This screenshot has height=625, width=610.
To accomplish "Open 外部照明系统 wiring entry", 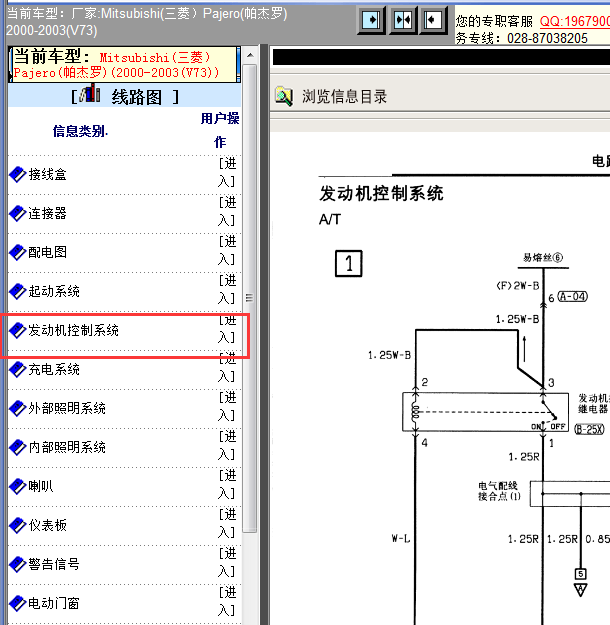I will [67, 409].
